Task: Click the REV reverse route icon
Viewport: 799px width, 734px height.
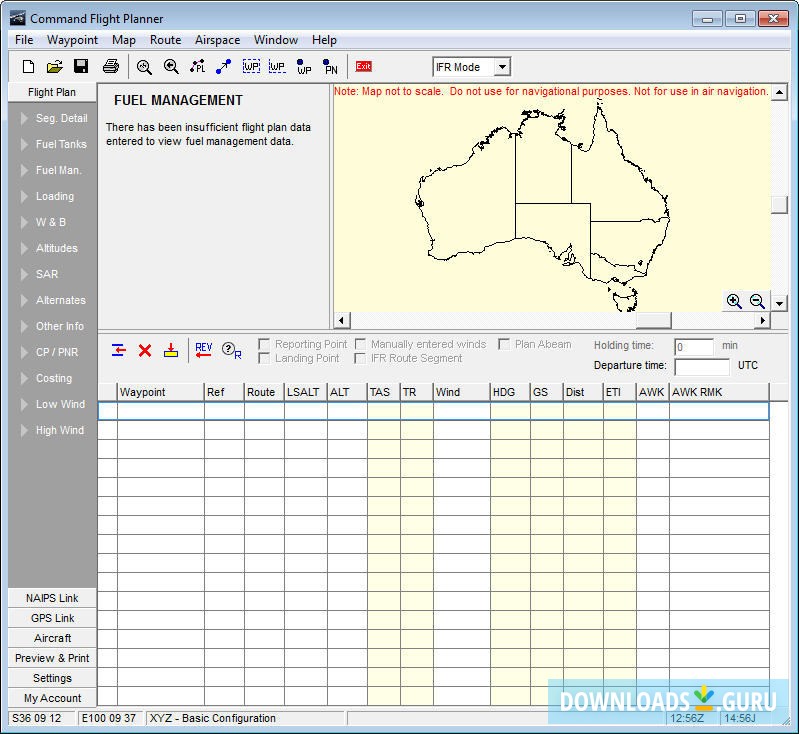Action: (203, 350)
